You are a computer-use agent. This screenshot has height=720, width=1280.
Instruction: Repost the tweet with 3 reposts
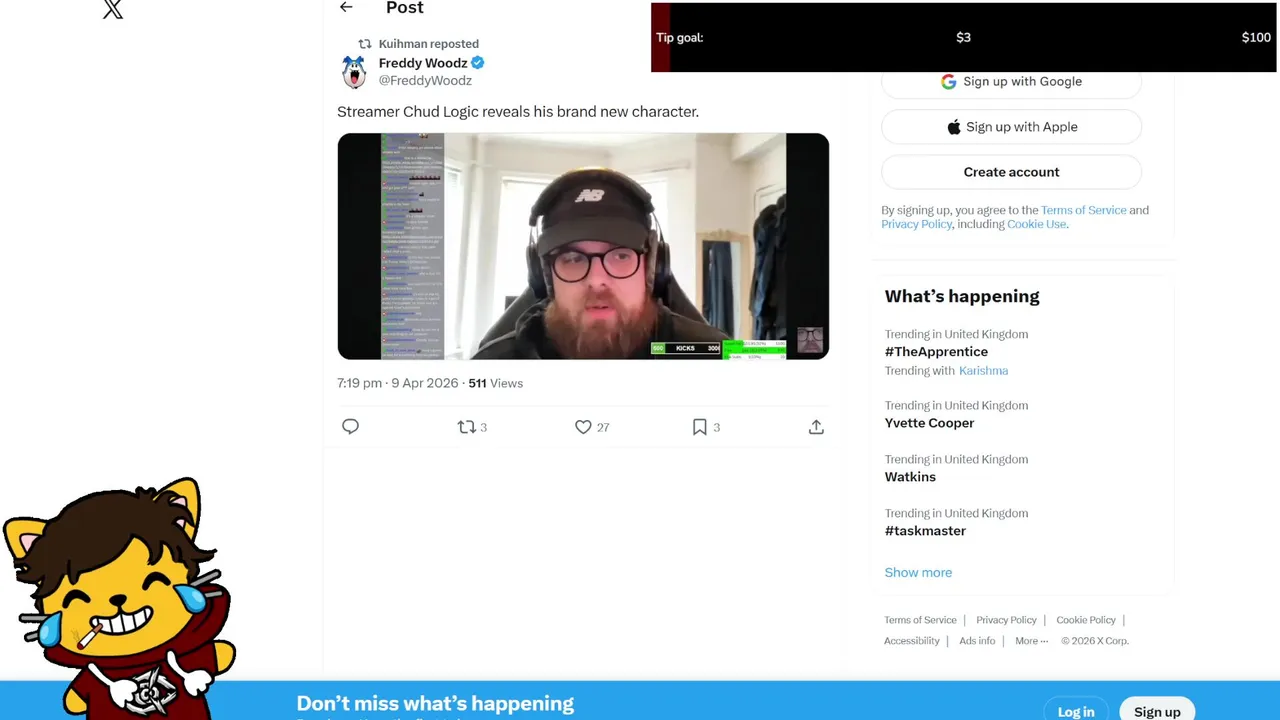coord(472,427)
